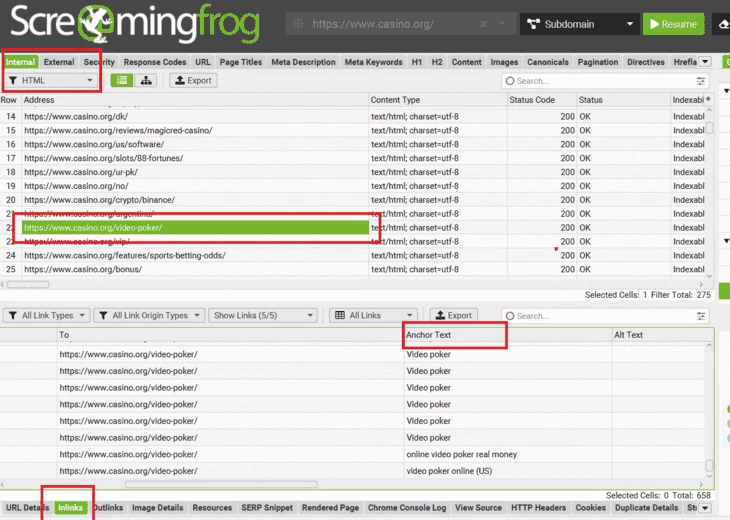Click upper table horizontal scrollbar

[28, 284]
